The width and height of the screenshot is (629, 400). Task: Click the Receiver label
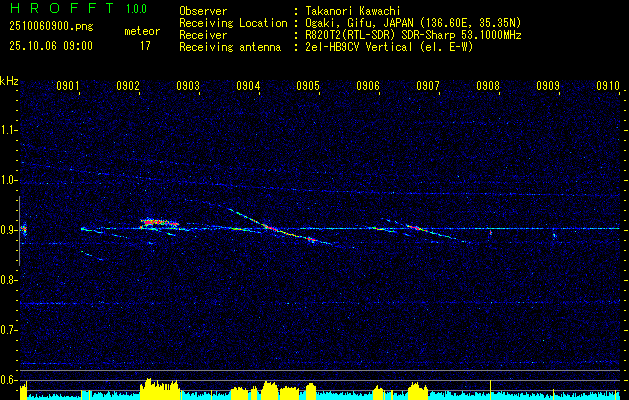203,36
